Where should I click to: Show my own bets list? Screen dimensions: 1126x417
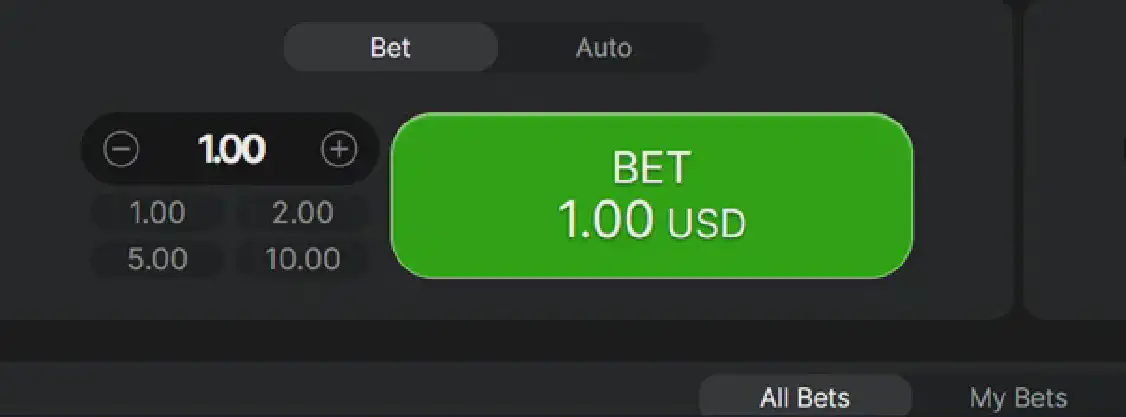(x=1018, y=397)
